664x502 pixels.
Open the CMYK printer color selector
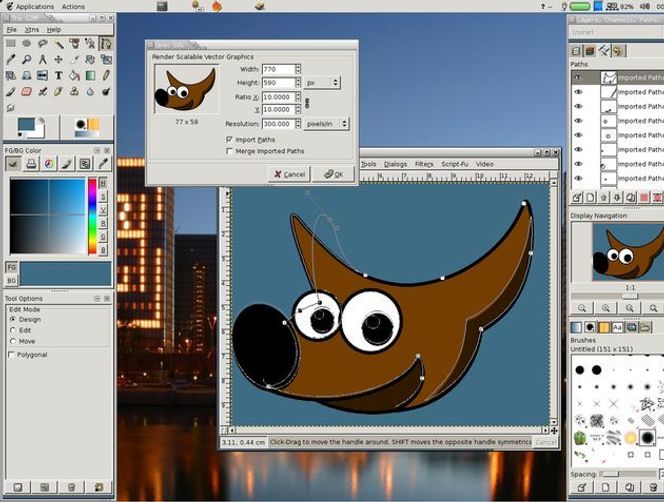pyautogui.click(x=31, y=164)
